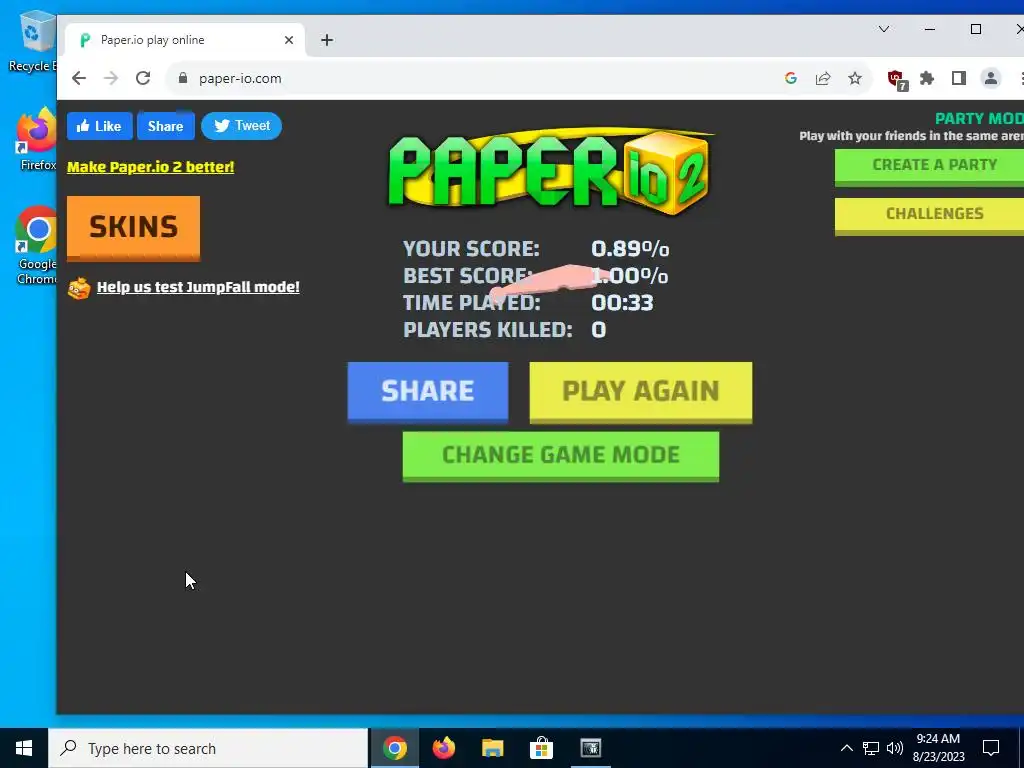
Task: Close the Paper.io play online tab
Action: click(x=289, y=40)
